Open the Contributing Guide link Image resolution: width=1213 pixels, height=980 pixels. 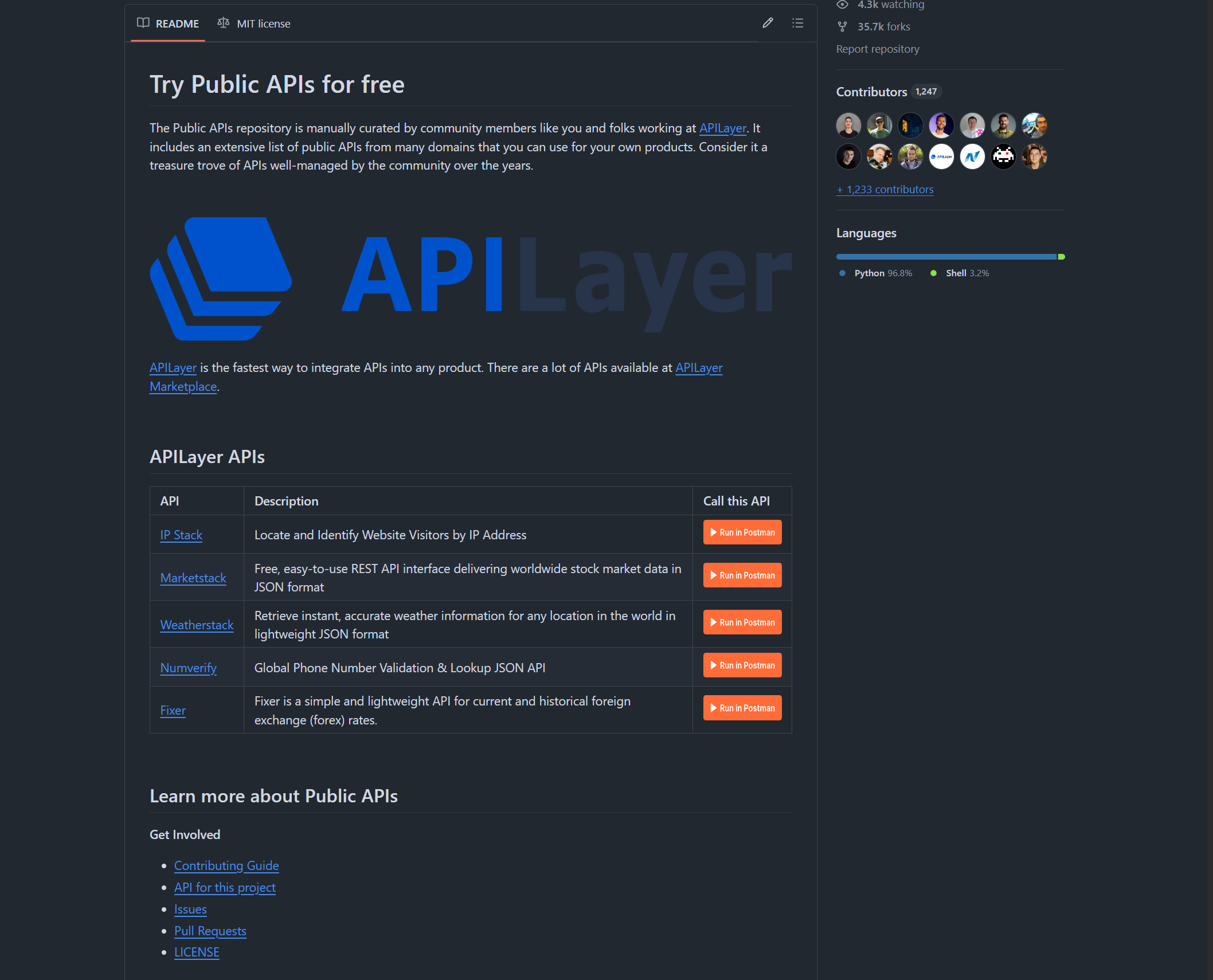(226, 866)
